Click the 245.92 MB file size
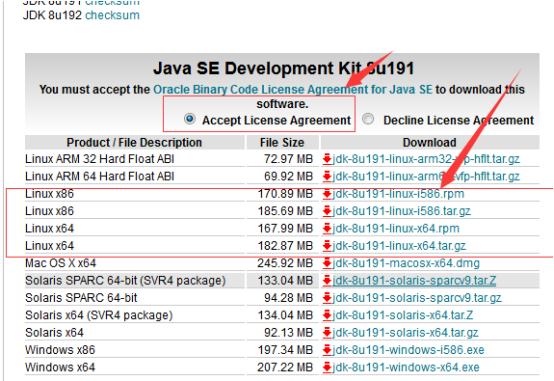 click(285, 263)
